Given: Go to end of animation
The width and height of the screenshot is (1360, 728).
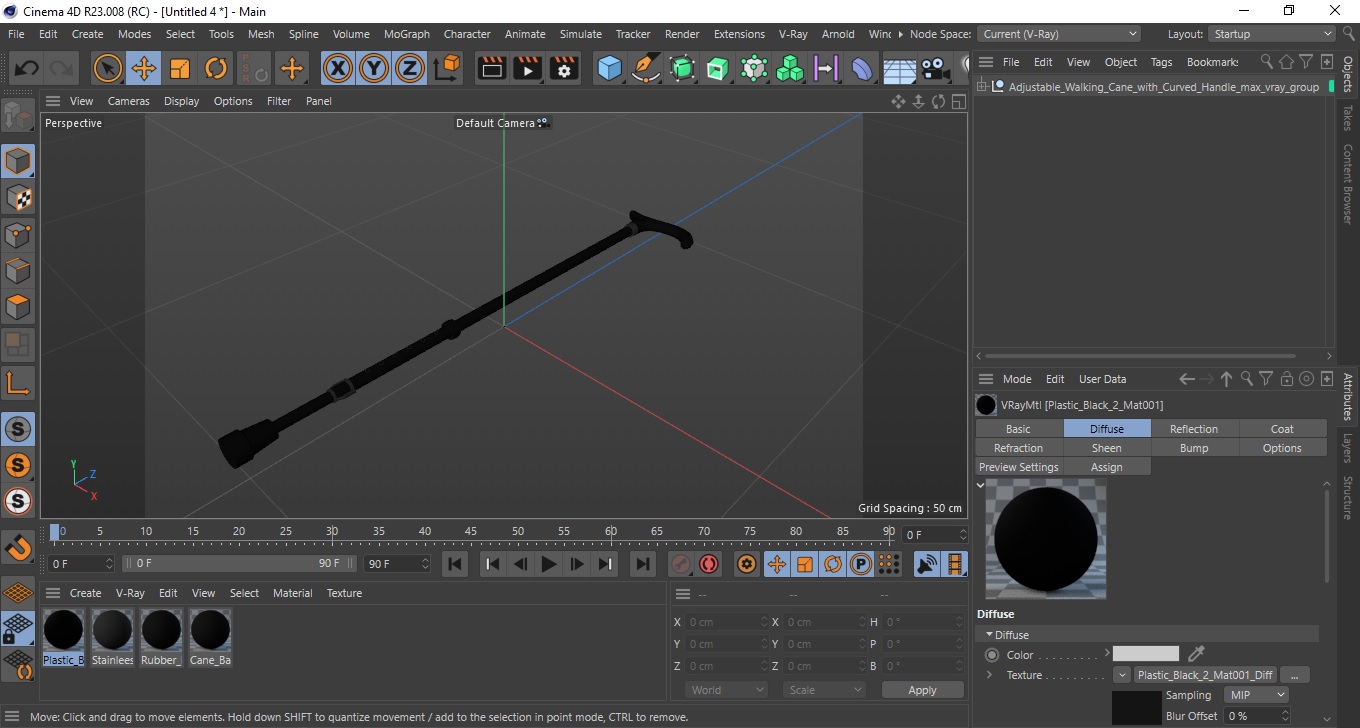Looking at the screenshot, I should (x=643, y=564).
